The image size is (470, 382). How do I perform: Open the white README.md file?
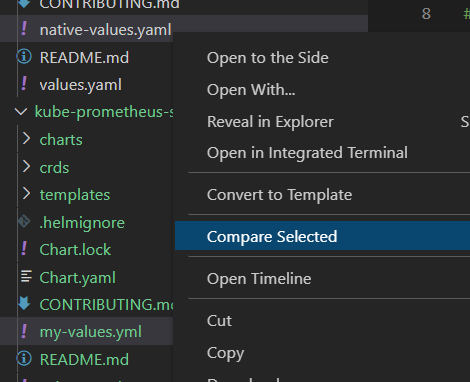(x=84, y=58)
